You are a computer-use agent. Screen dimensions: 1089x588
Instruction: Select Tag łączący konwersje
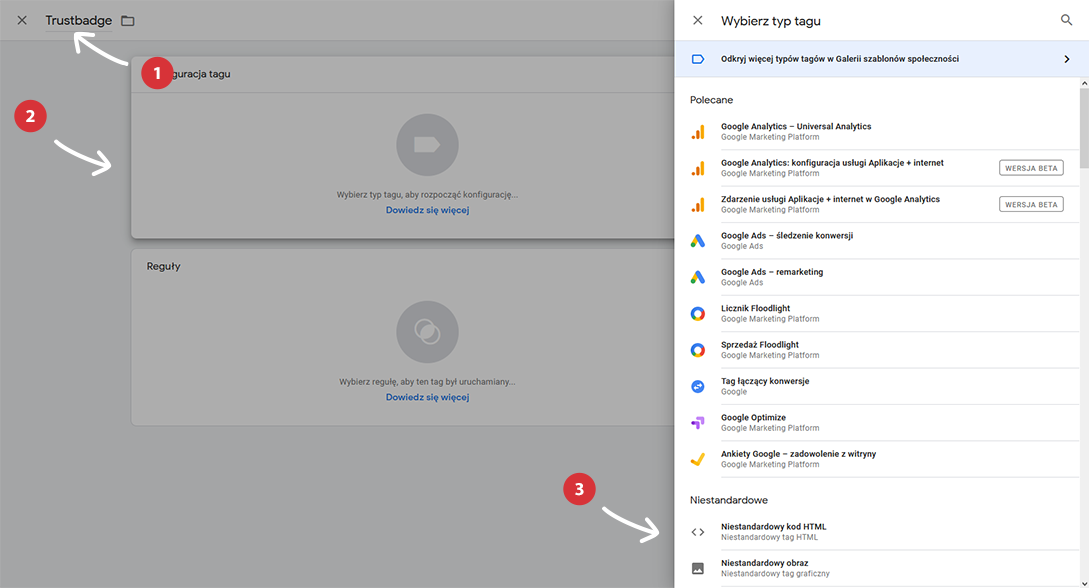(x=877, y=386)
